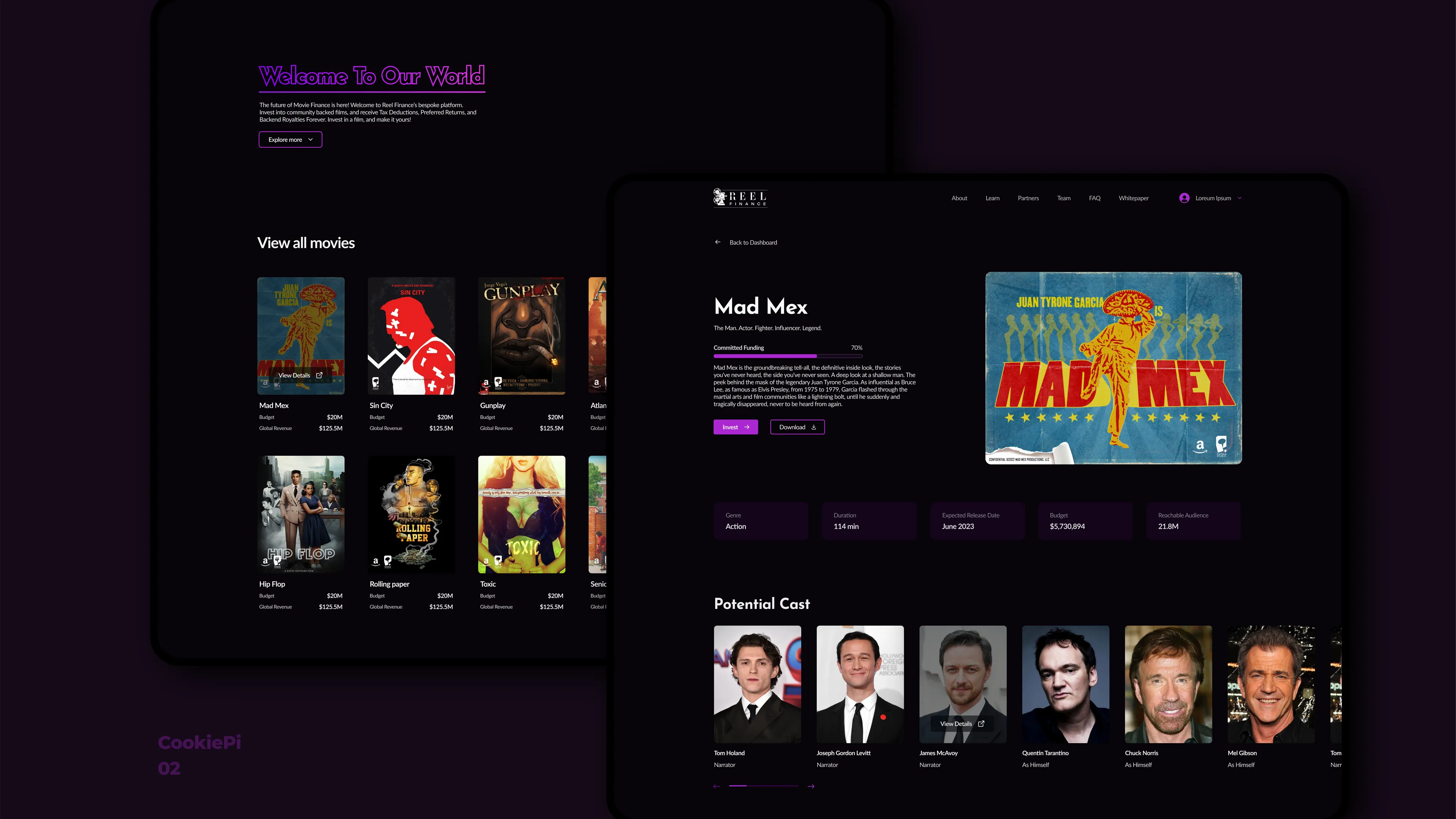Click the user account icon in the navbar
This screenshot has height=819, width=1456.
click(x=1184, y=197)
